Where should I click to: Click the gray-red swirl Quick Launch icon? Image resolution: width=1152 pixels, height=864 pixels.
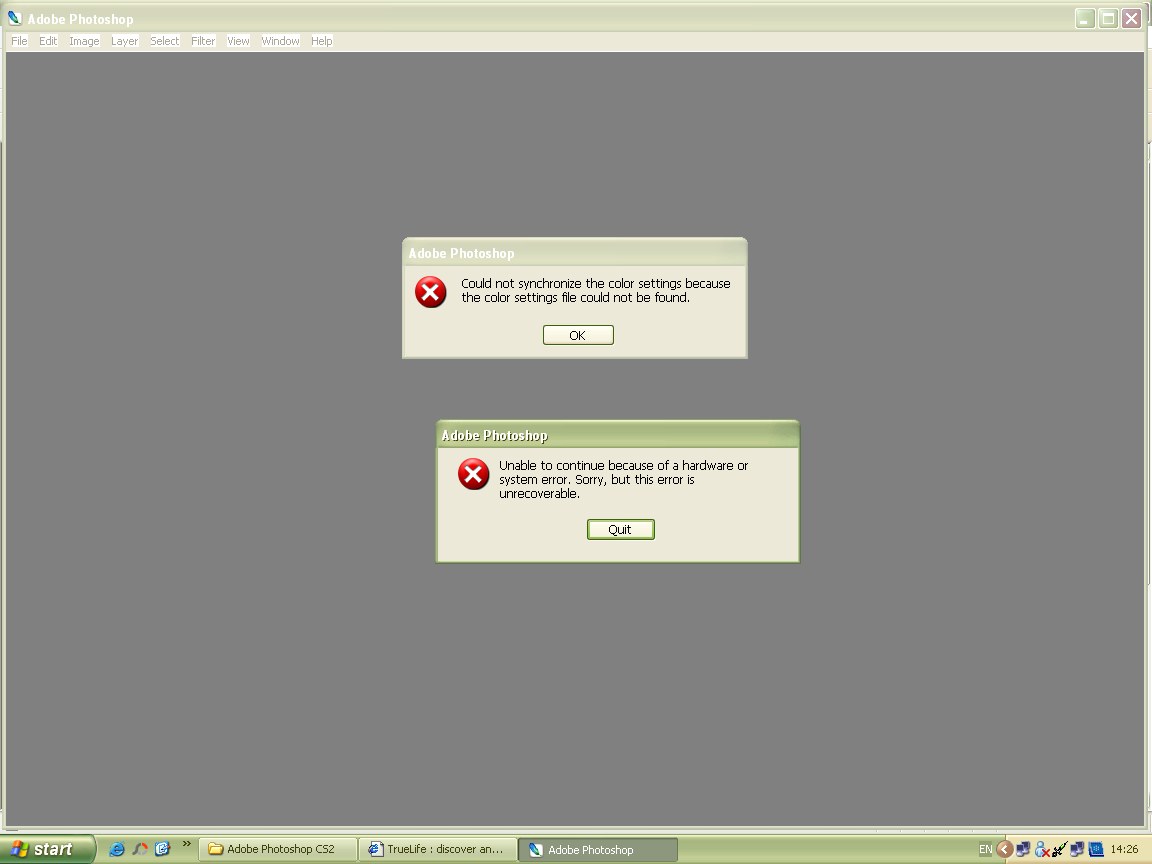tap(140, 849)
